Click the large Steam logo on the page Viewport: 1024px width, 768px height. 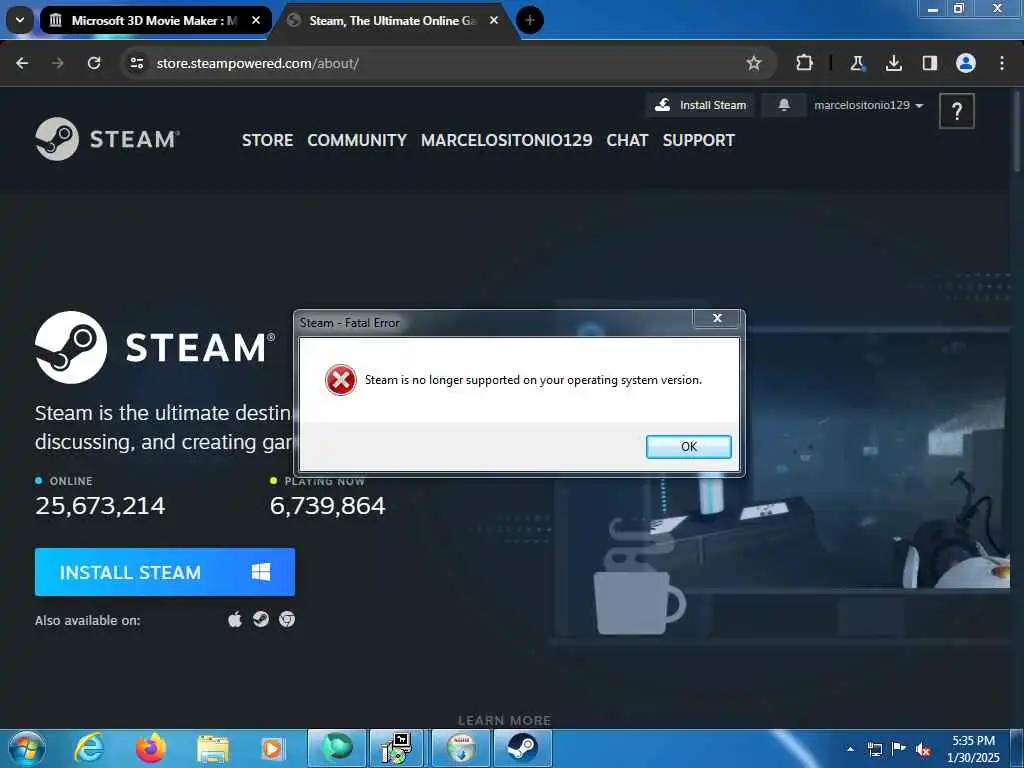pos(155,347)
